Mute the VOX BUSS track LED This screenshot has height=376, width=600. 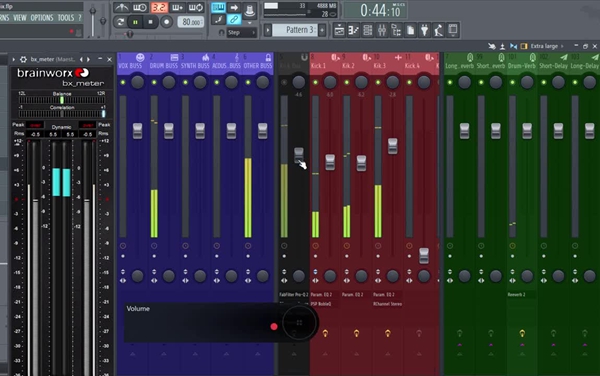123,82
